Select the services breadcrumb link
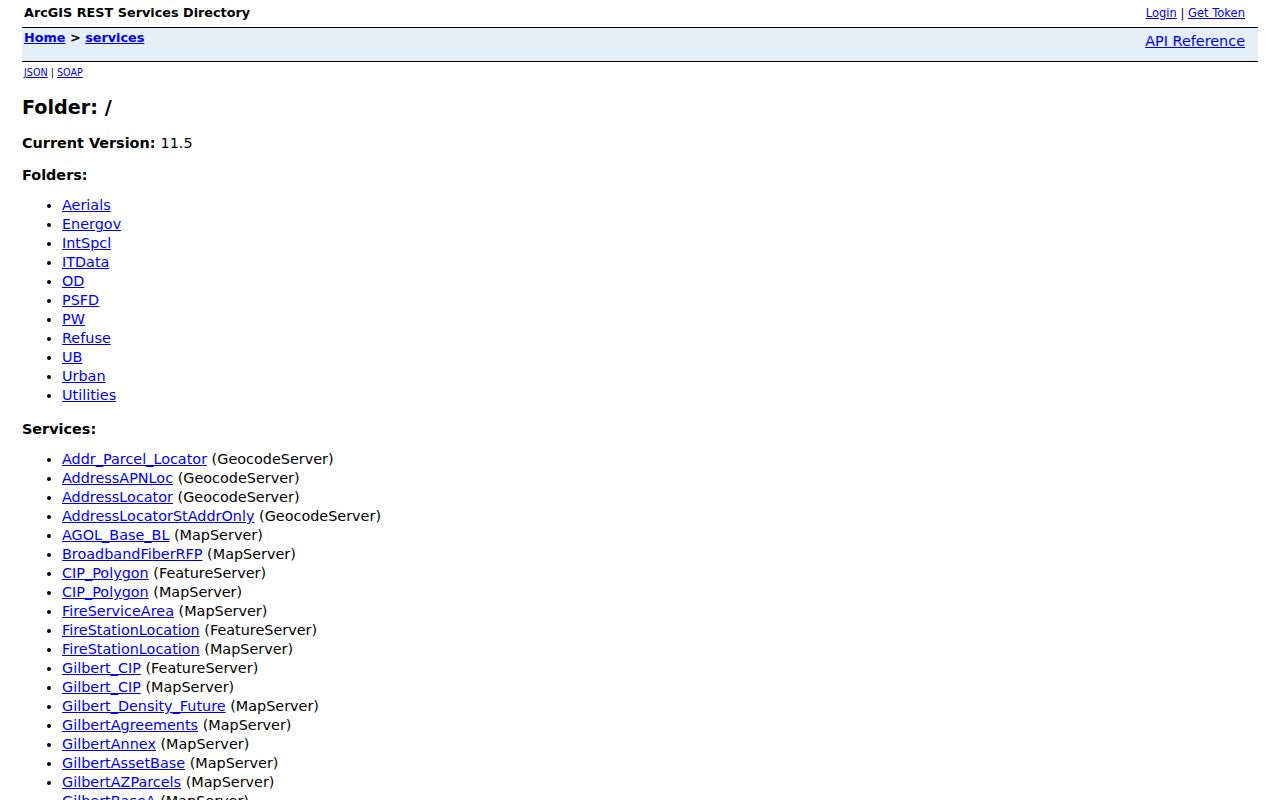The image size is (1280, 800). (x=115, y=38)
